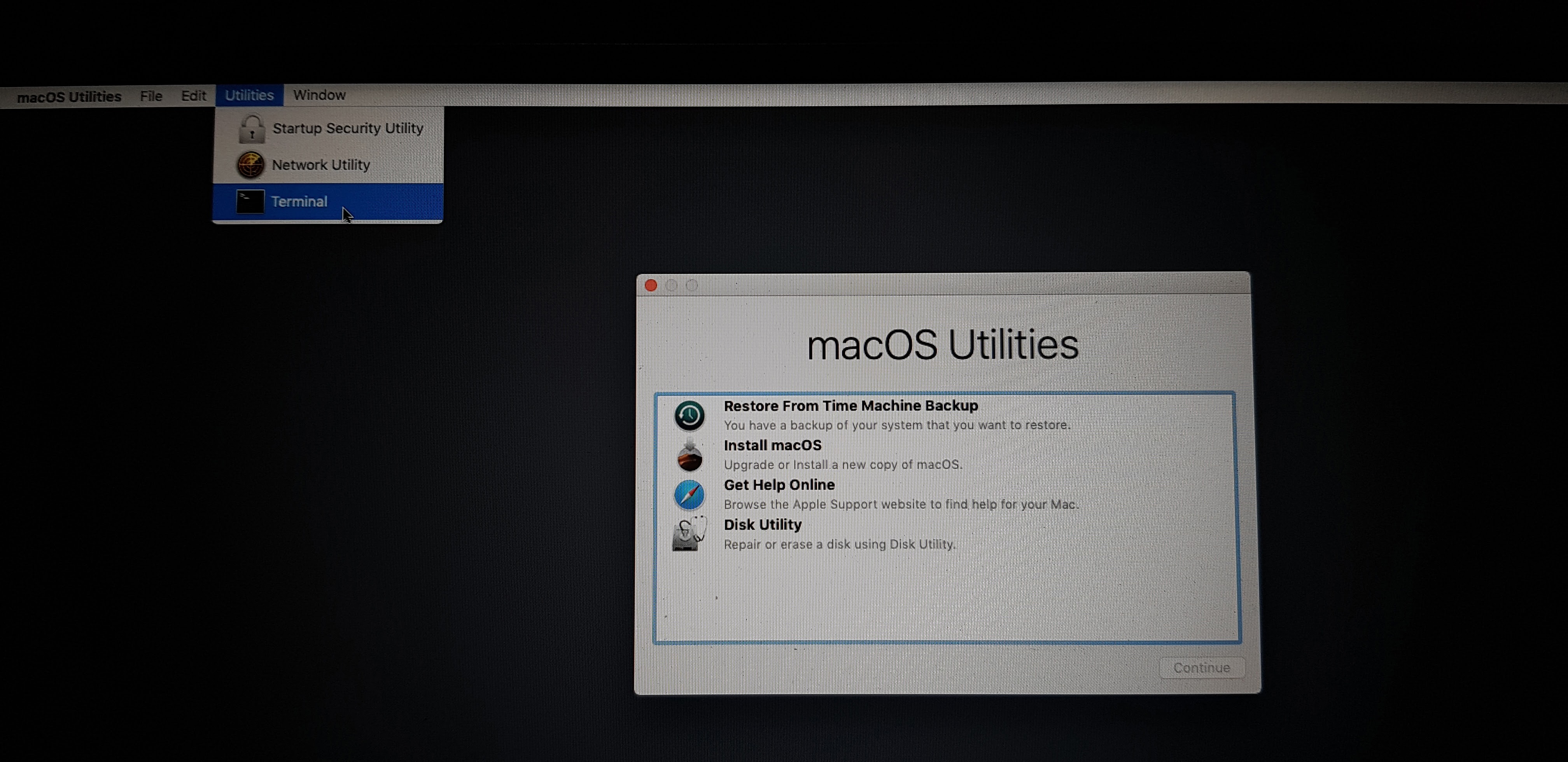Open the File menu

click(x=150, y=96)
